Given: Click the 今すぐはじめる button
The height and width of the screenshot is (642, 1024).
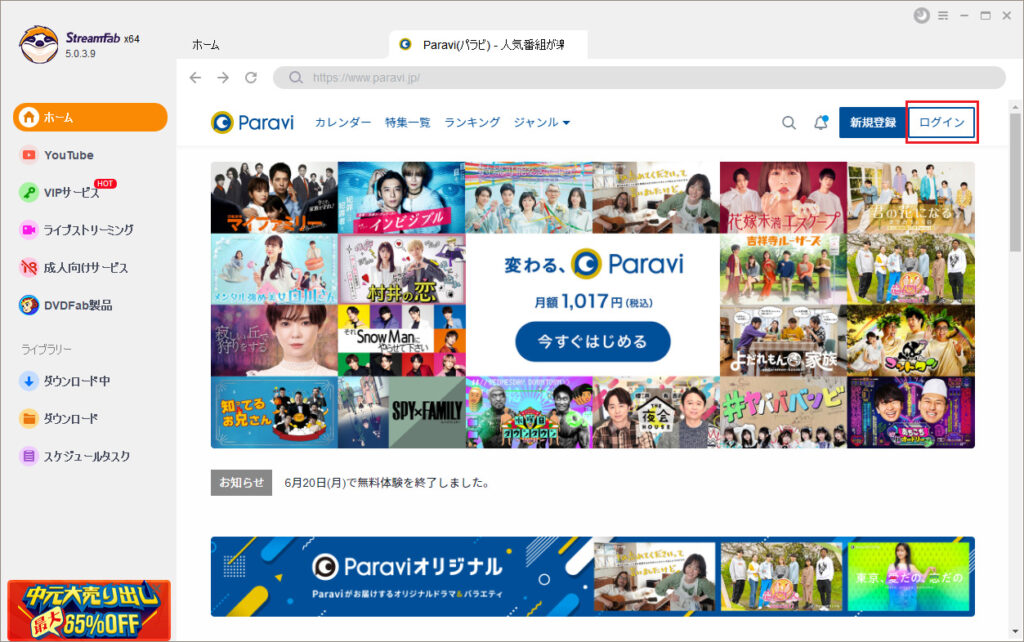Looking at the screenshot, I should [592, 341].
